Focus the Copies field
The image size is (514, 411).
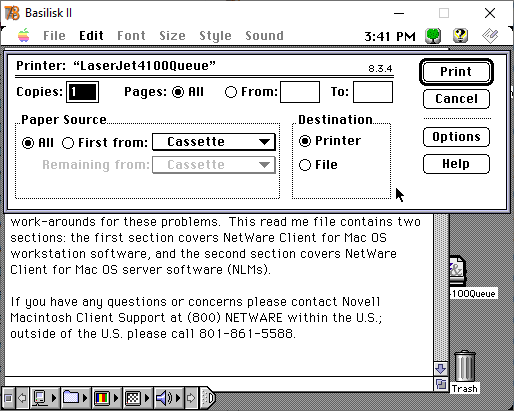click(x=82, y=92)
